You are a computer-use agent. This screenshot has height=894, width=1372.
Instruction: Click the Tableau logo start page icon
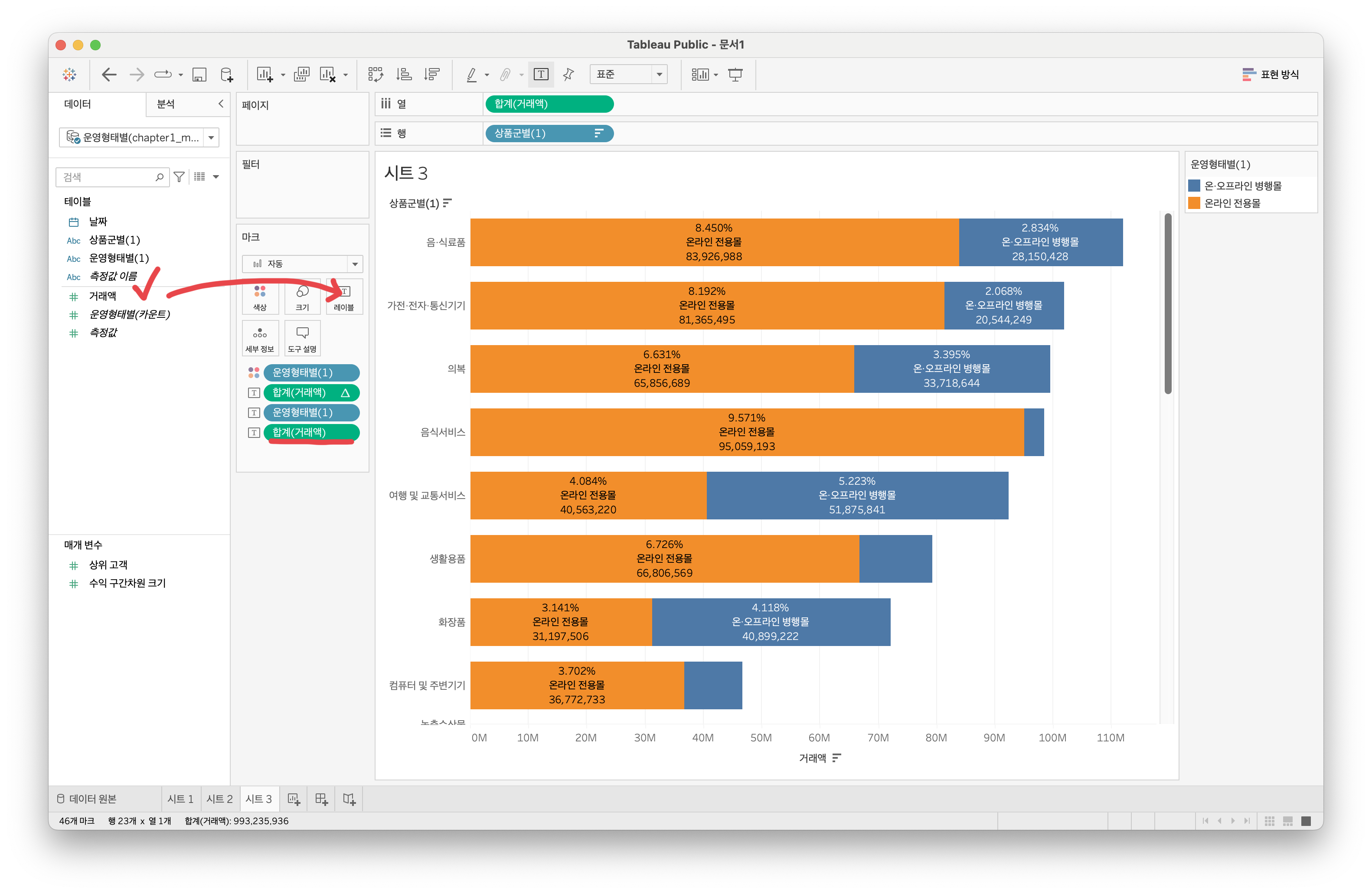tap(69, 75)
